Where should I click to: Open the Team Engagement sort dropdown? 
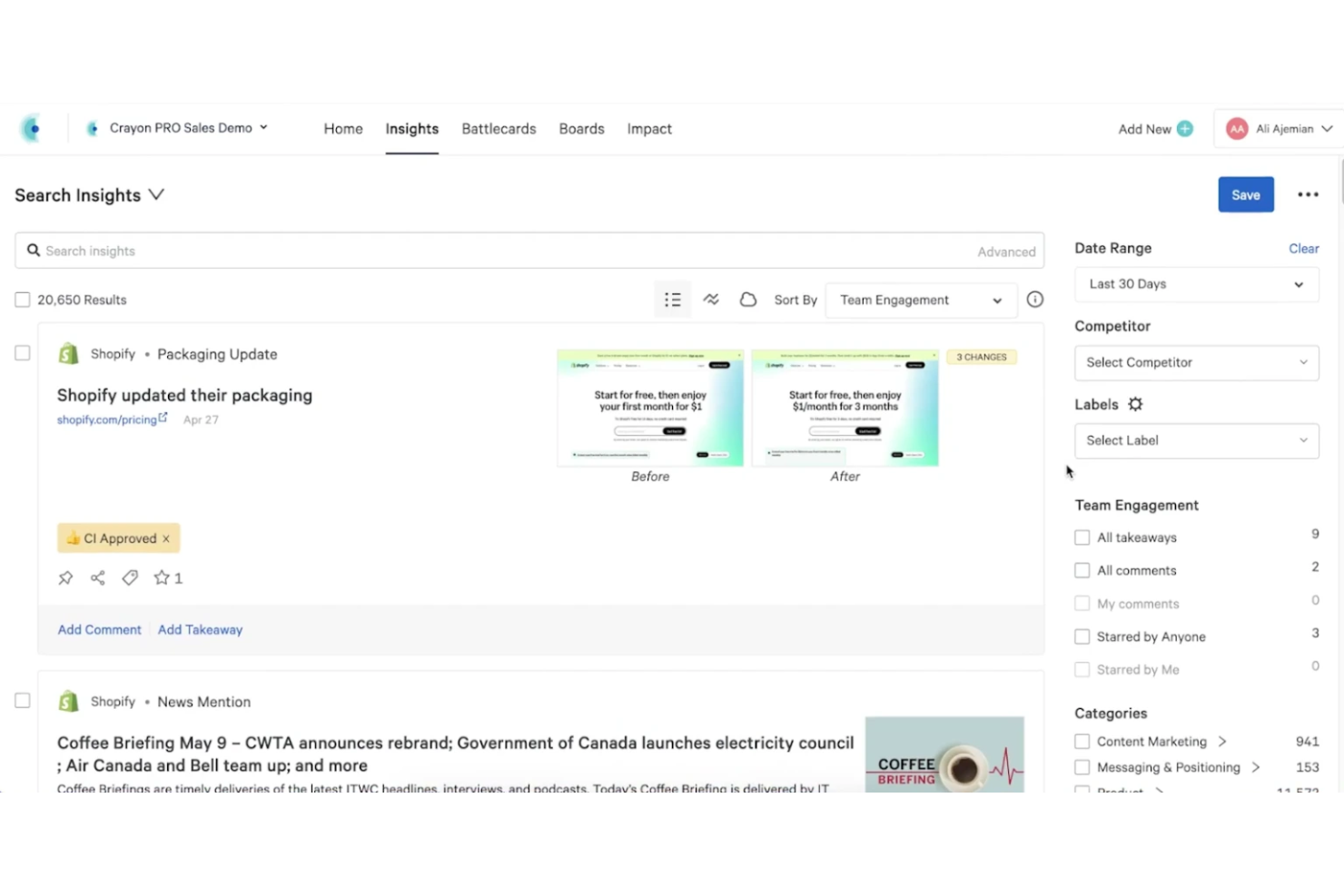point(921,300)
